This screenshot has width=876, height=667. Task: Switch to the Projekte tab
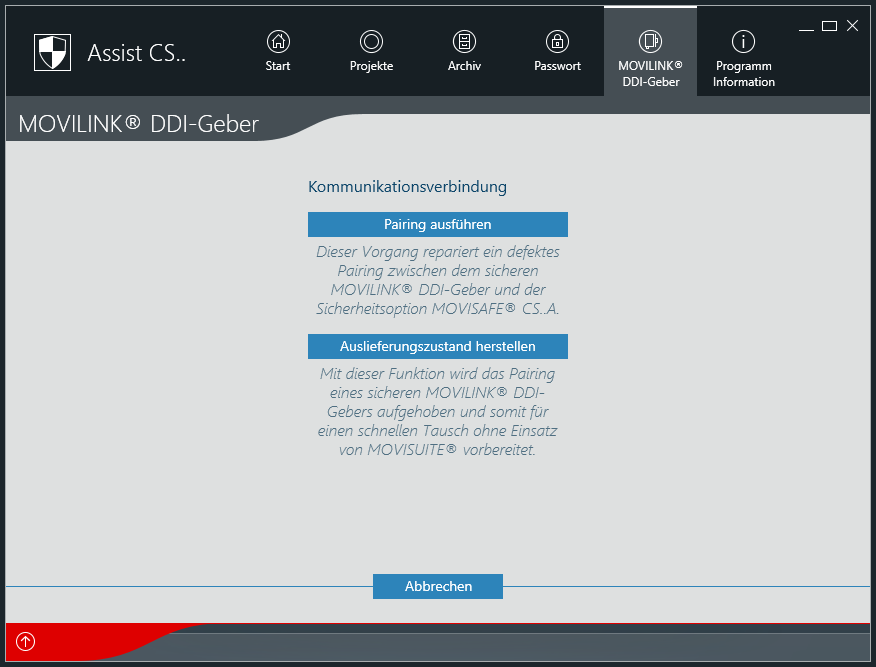tap(371, 52)
